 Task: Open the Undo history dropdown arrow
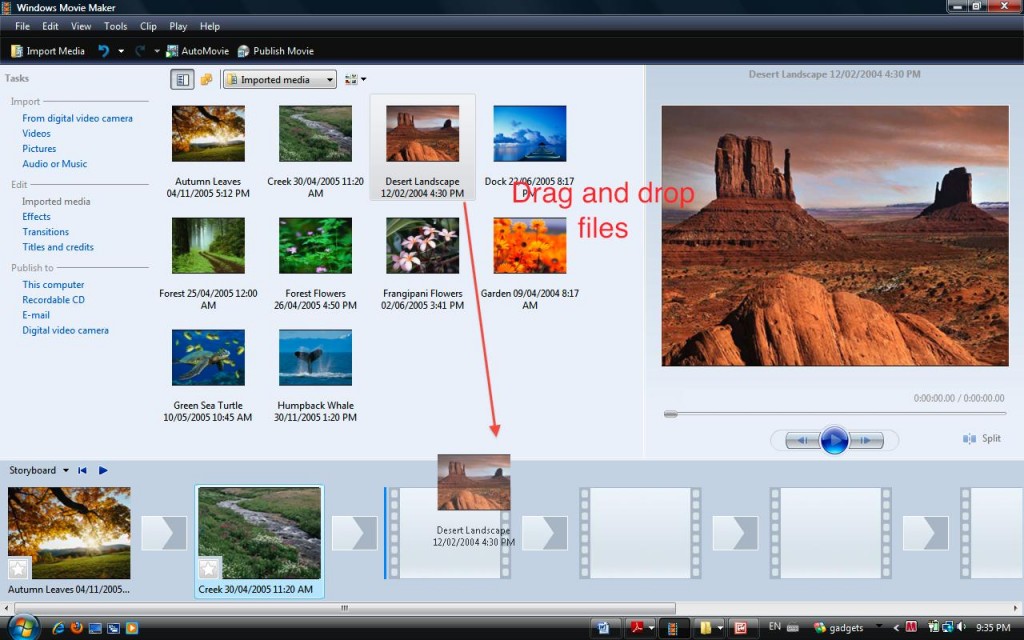pos(121,51)
